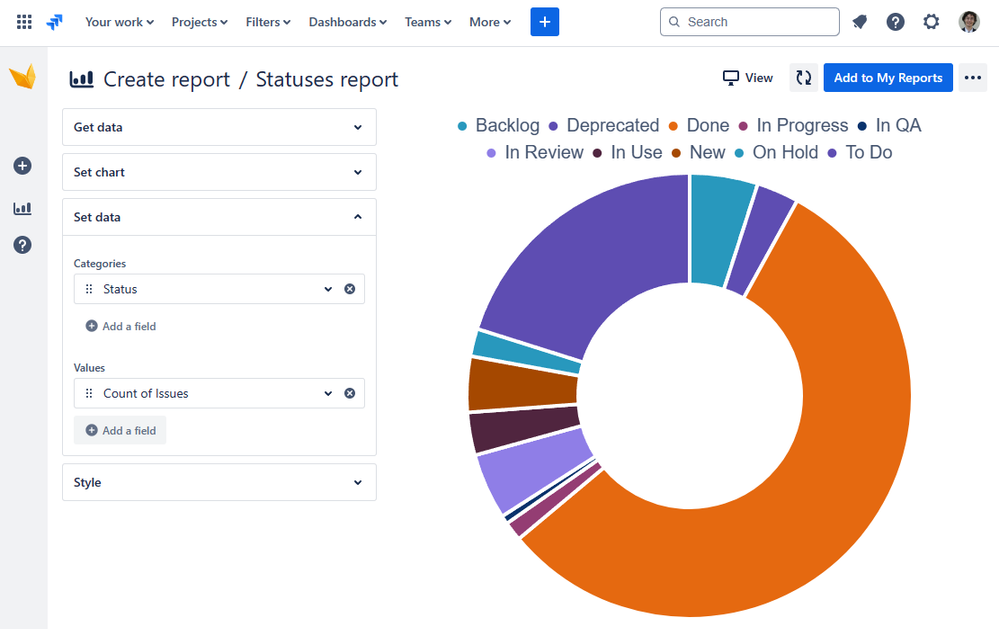This screenshot has height=629, width=999.
Task: Open notifications bell icon
Action: [x=859, y=22]
